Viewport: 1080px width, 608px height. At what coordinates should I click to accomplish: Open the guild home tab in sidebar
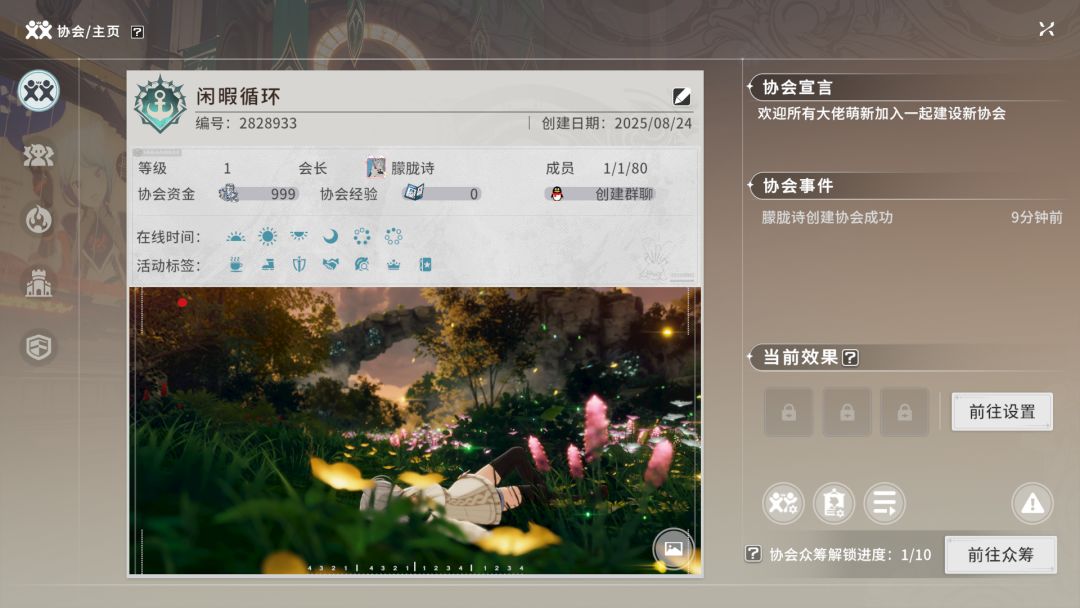(x=39, y=91)
